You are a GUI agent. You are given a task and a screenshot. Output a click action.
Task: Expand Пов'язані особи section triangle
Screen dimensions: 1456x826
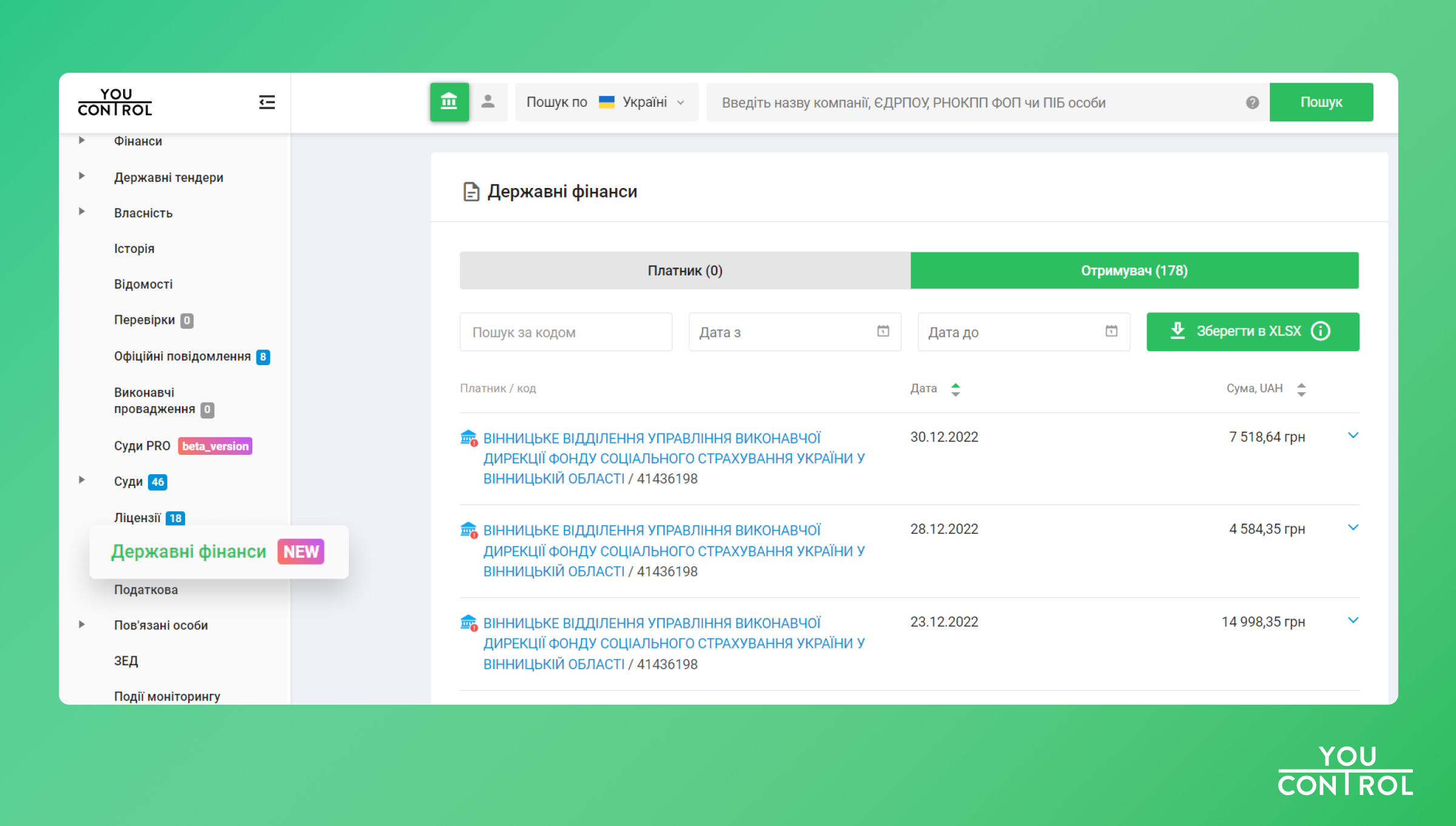82,625
